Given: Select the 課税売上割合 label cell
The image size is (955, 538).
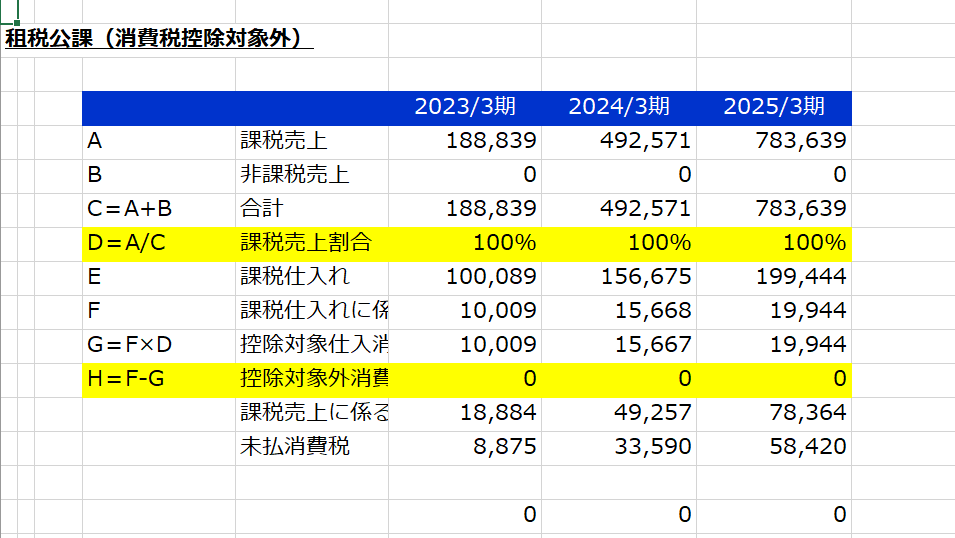Looking at the screenshot, I should (x=312, y=243).
